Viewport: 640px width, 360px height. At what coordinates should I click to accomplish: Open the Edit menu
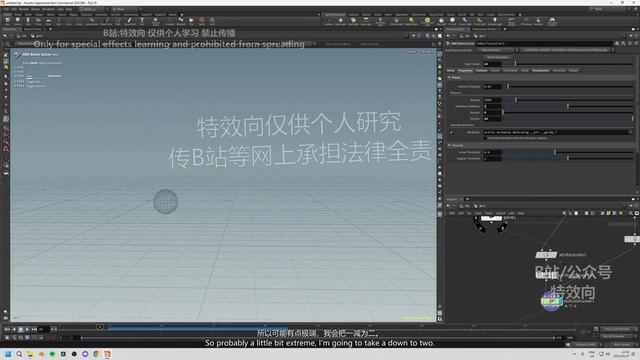[x=14, y=9]
